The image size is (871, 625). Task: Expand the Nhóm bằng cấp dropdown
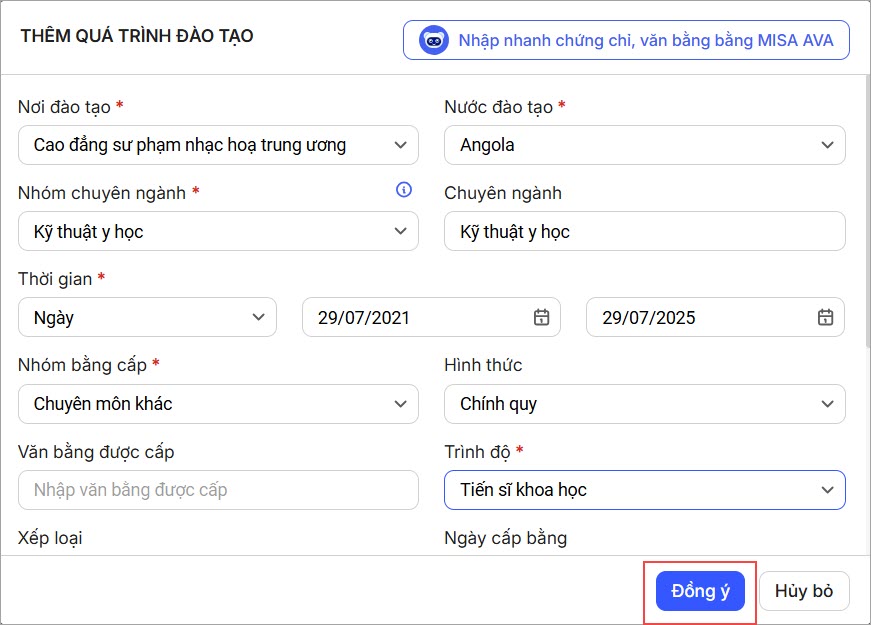coord(218,404)
